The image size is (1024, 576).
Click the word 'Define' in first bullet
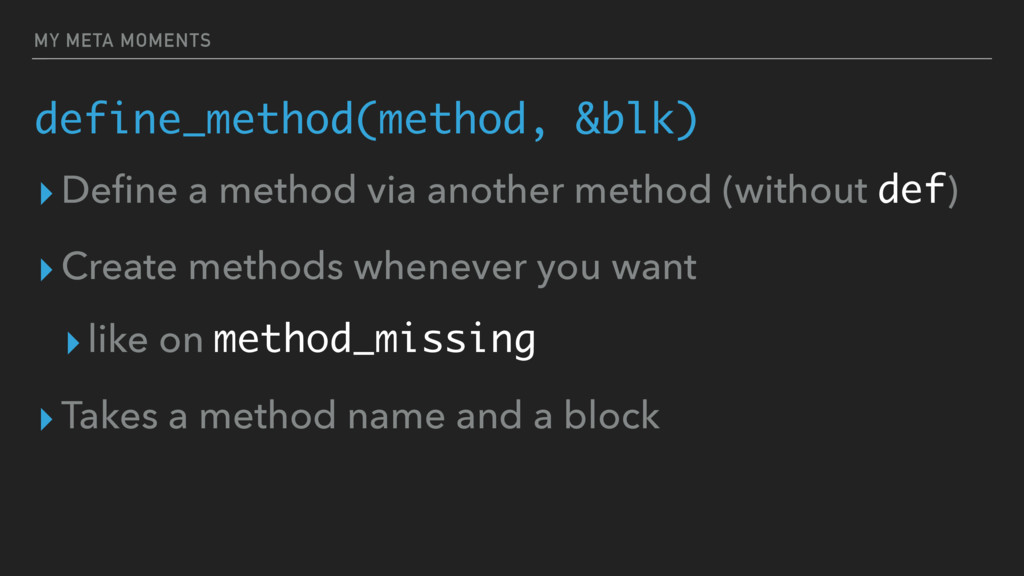click(120, 190)
